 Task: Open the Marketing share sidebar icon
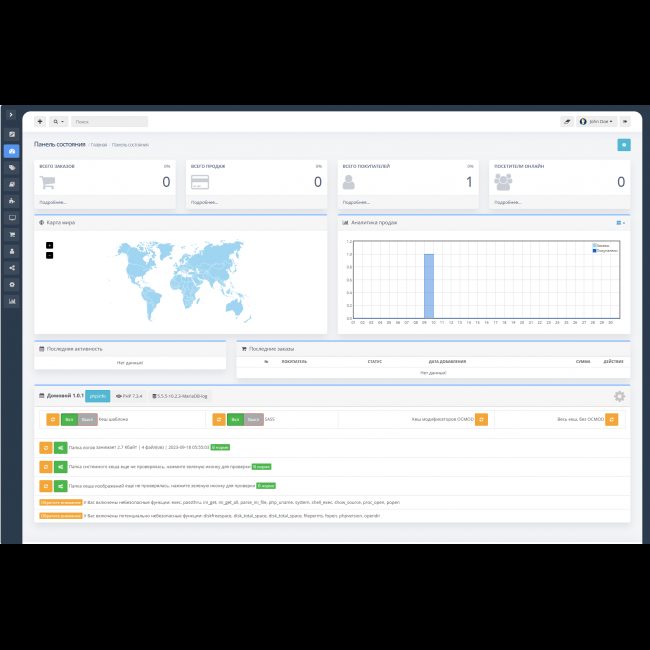(11, 267)
